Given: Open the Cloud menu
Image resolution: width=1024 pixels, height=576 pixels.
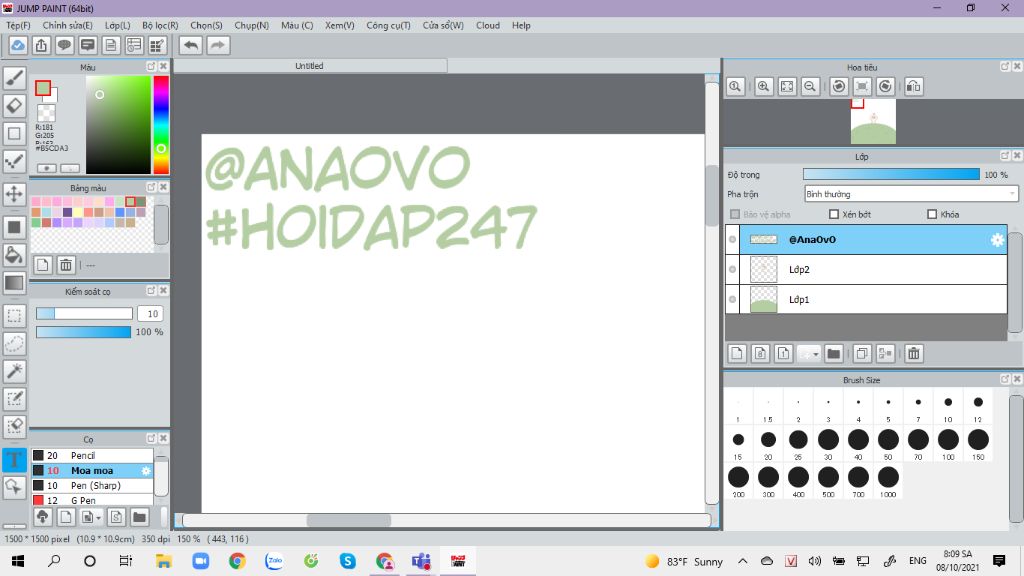Looking at the screenshot, I should pos(488,25).
